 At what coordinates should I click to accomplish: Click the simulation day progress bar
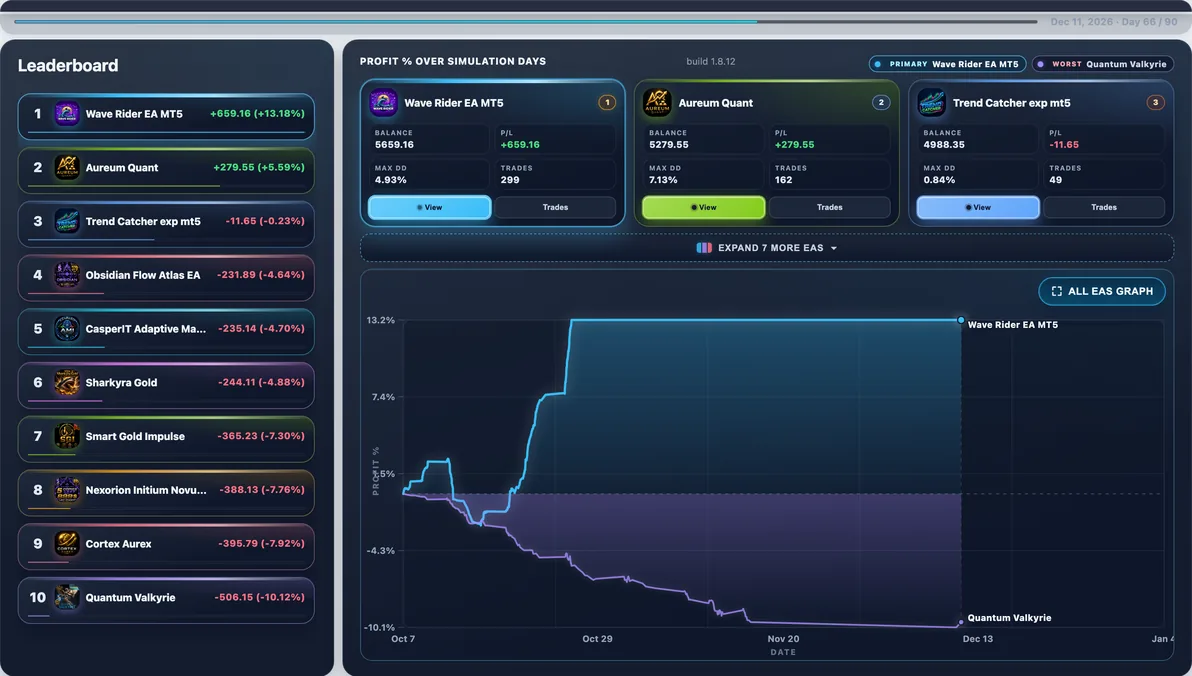click(x=526, y=21)
